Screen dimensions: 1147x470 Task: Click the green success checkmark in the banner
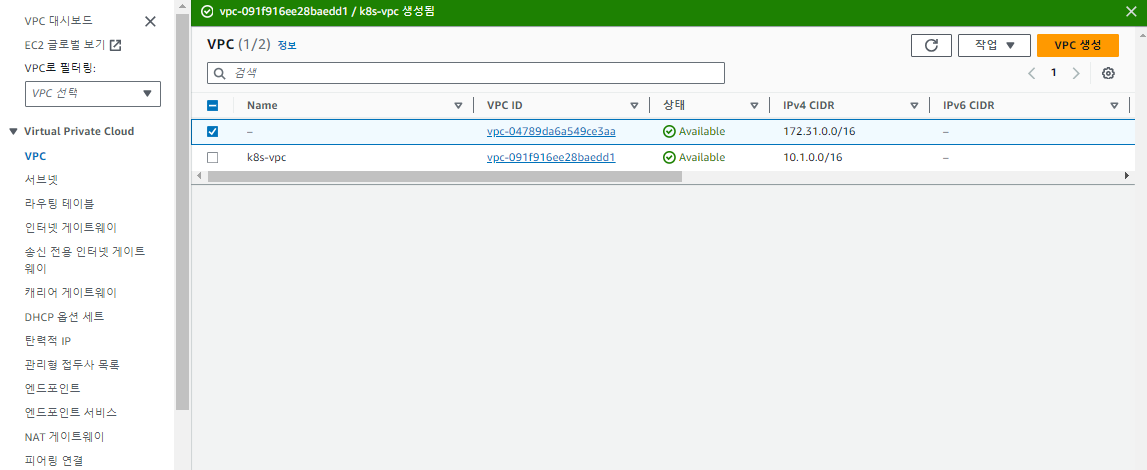[207, 11]
